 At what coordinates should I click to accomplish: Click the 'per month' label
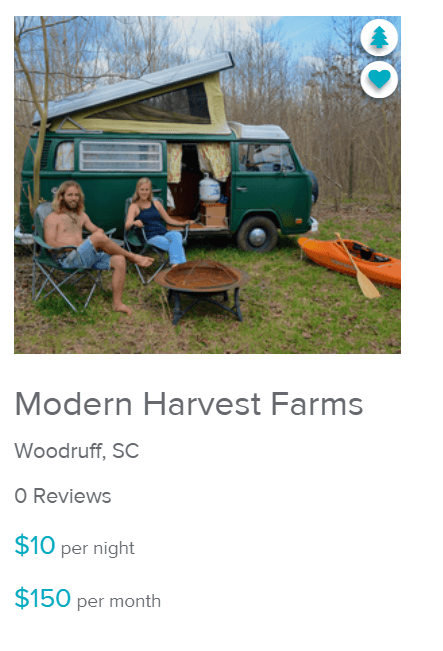pyautogui.click(x=119, y=601)
